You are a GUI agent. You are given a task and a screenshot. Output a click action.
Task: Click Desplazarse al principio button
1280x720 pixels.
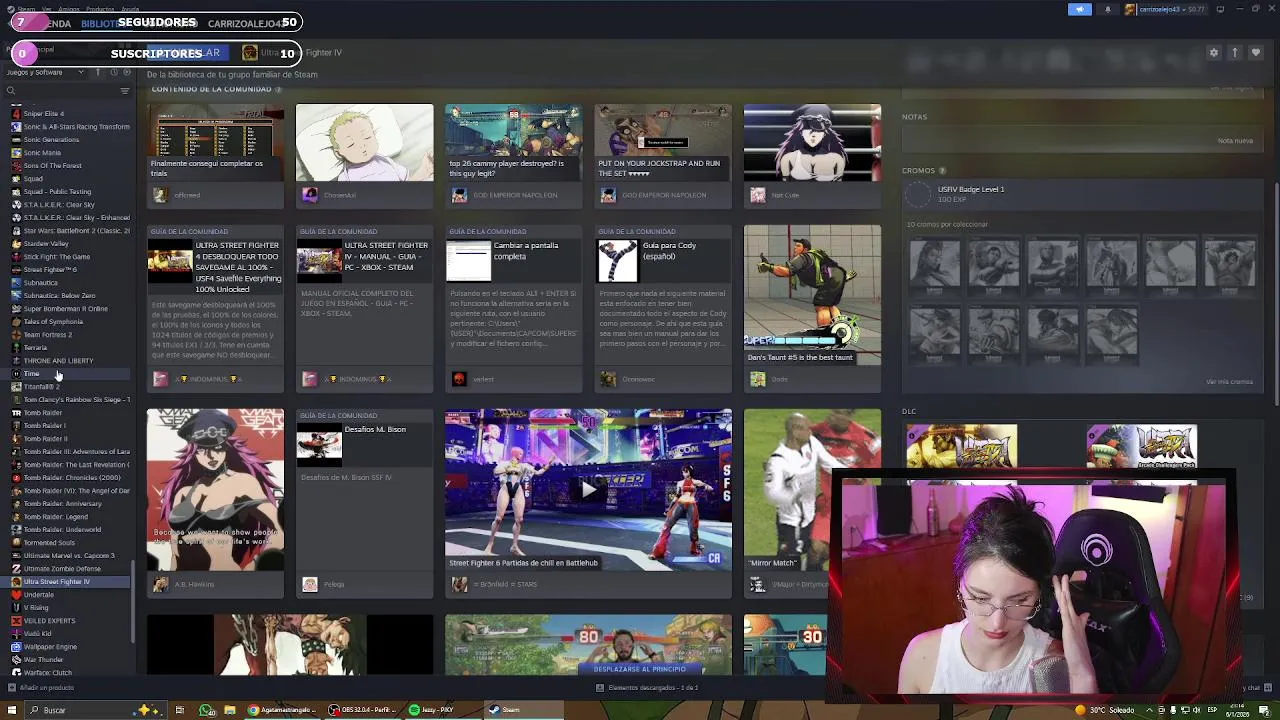(640, 669)
